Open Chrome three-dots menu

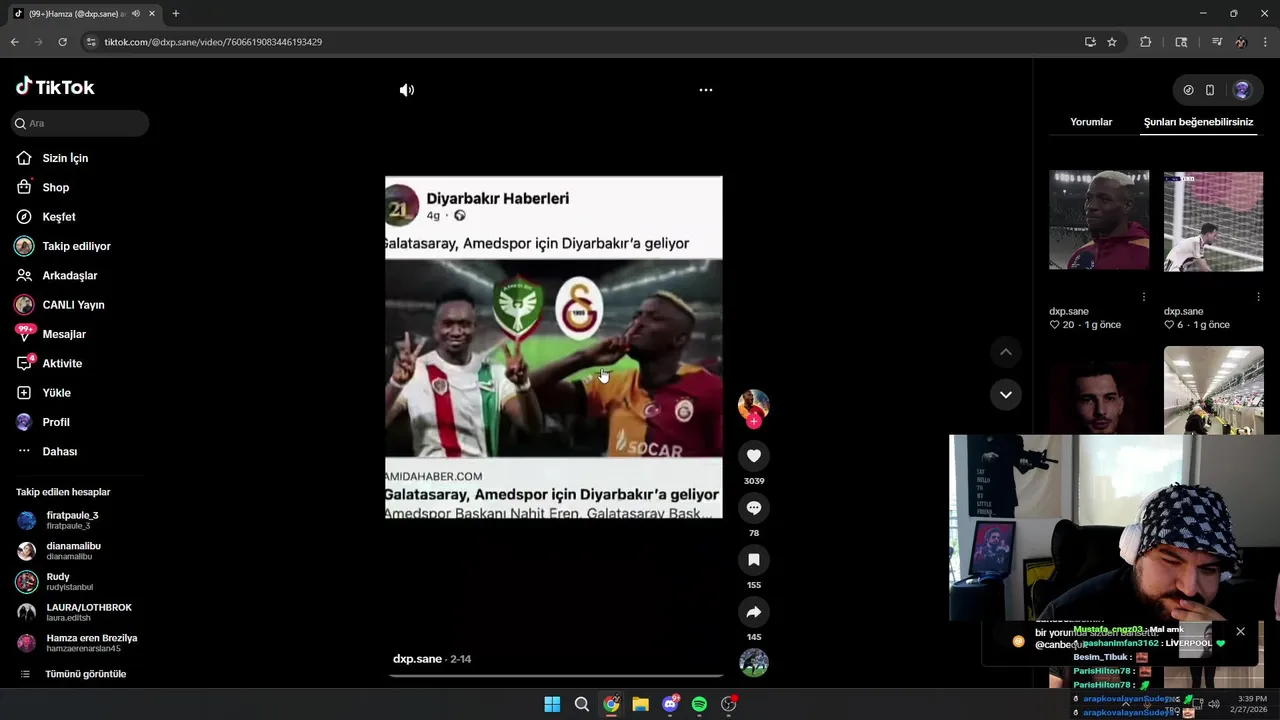(1266, 42)
